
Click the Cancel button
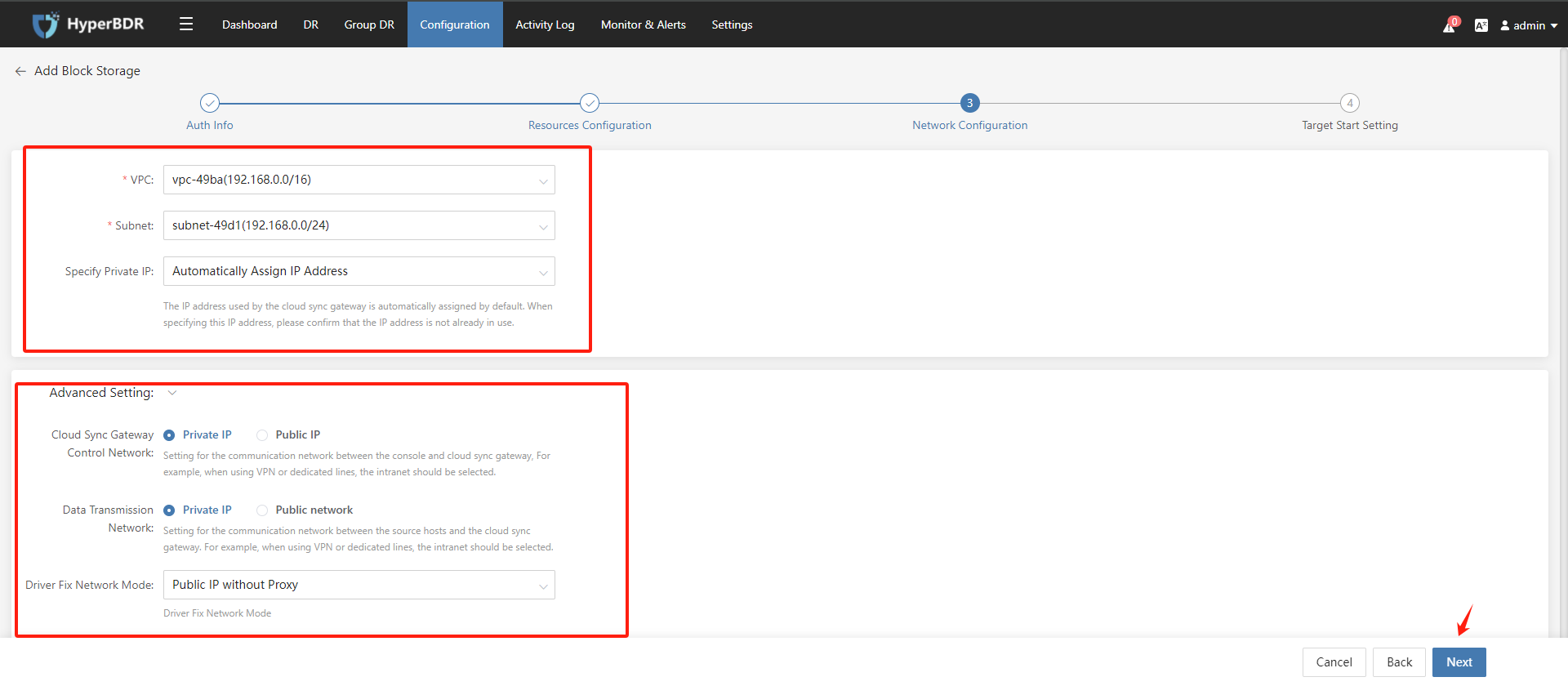[x=1334, y=662]
